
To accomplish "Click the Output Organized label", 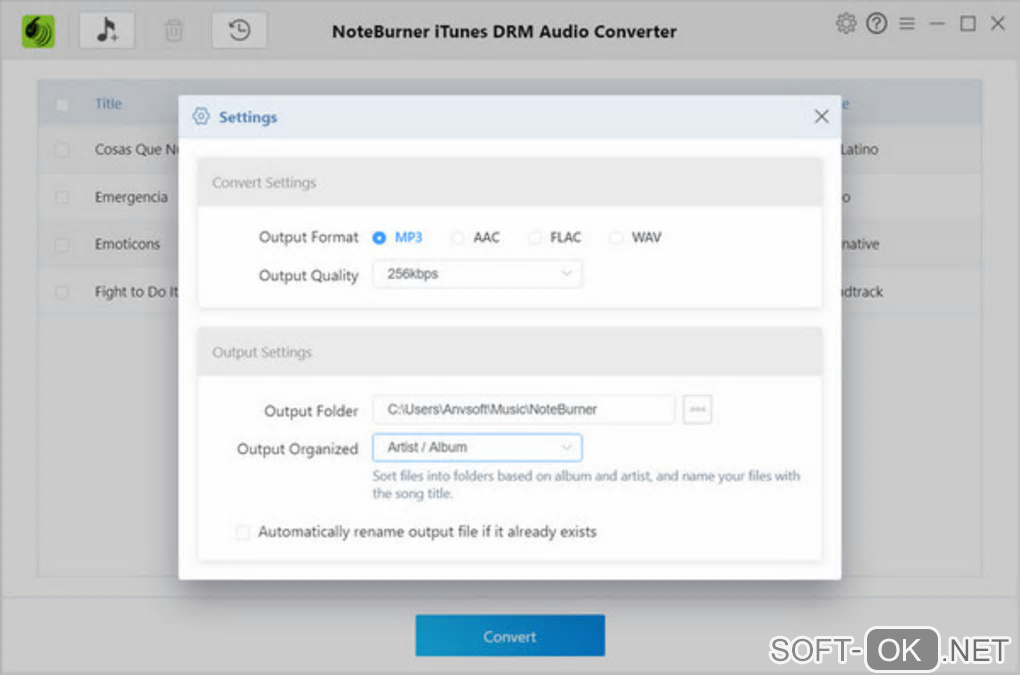I will tap(297, 449).
